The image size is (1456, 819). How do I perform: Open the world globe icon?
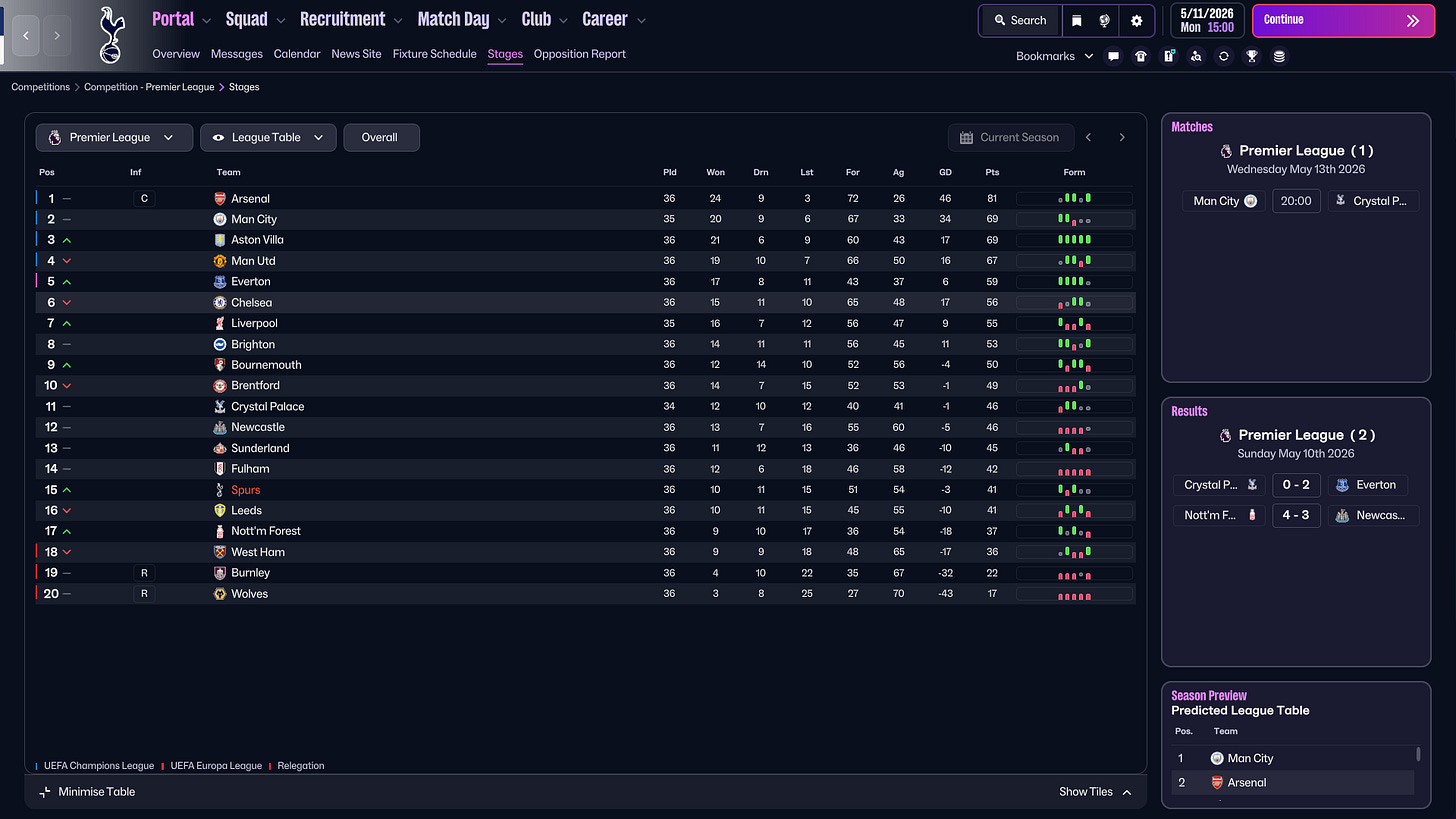click(1105, 20)
